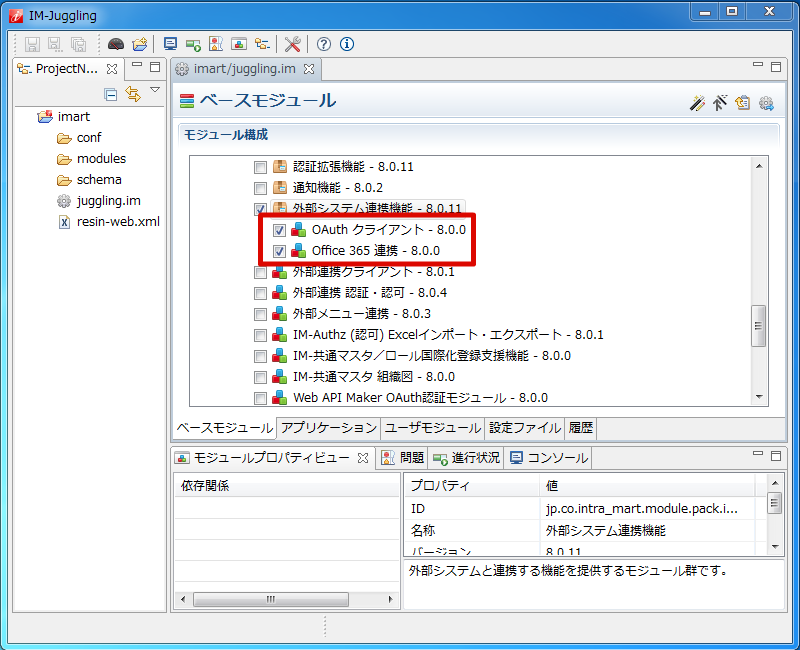
Task: Check the IM-Authz Excelインポート checkbox
Action: [260, 335]
